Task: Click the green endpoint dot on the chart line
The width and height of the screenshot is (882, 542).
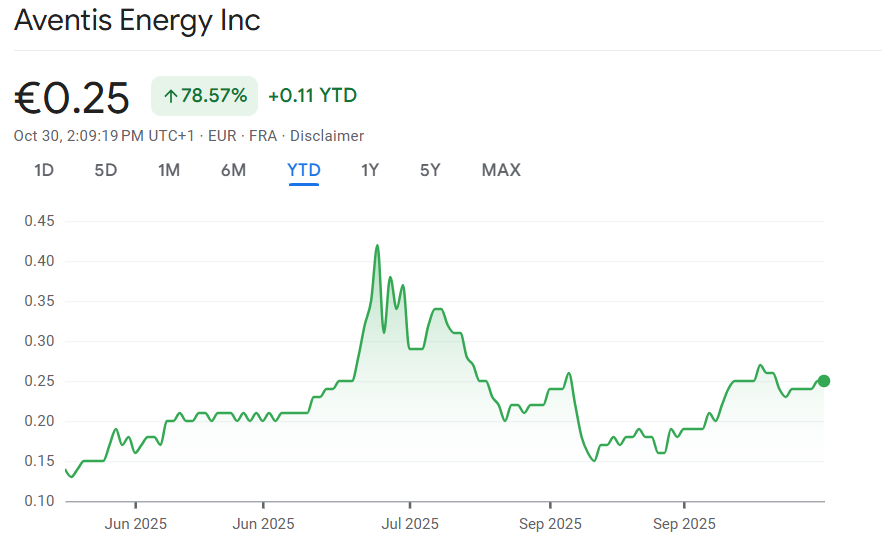Action: pyautogui.click(x=824, y=381)
